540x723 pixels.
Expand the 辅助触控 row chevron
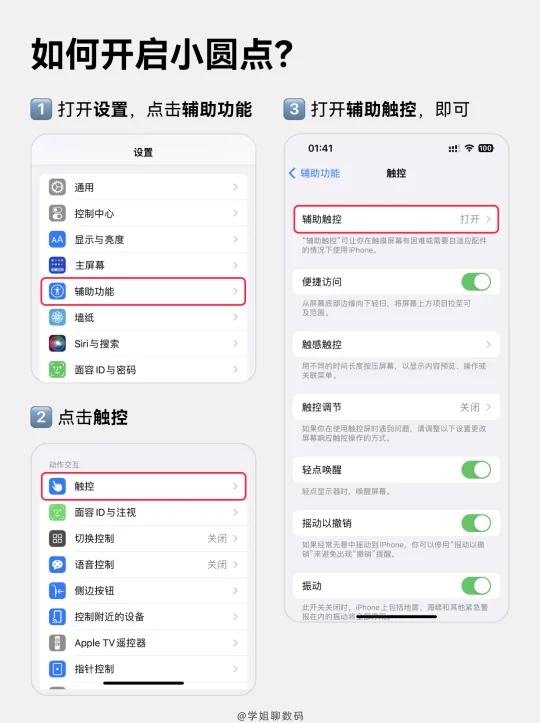point(488,219)
